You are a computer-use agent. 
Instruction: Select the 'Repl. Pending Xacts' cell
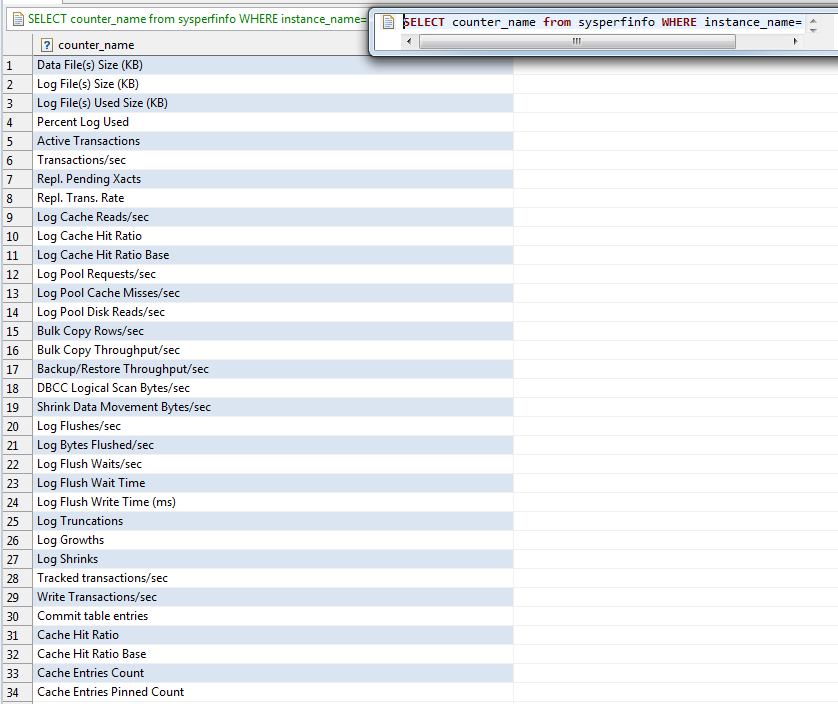tap(273, 179)
